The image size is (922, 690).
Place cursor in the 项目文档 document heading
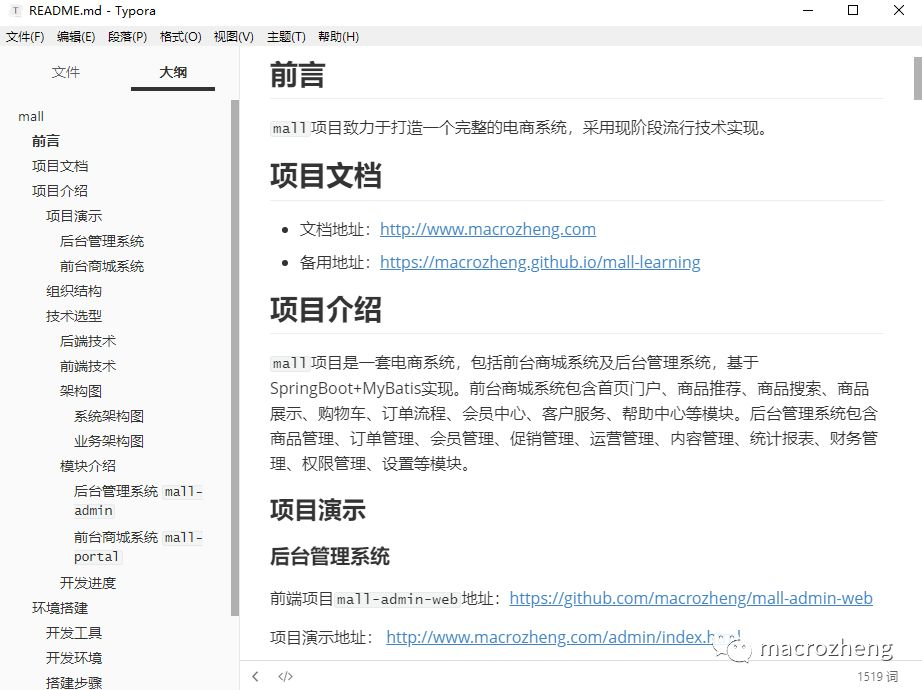326,175
